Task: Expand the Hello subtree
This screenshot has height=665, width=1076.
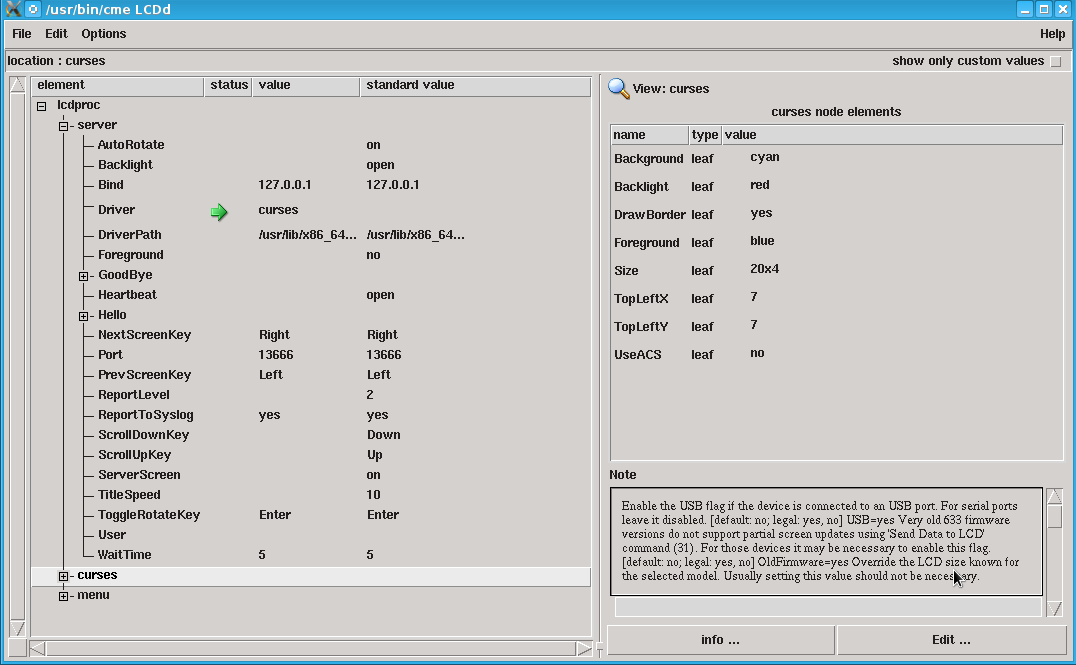Action: (x=84, y=315)
